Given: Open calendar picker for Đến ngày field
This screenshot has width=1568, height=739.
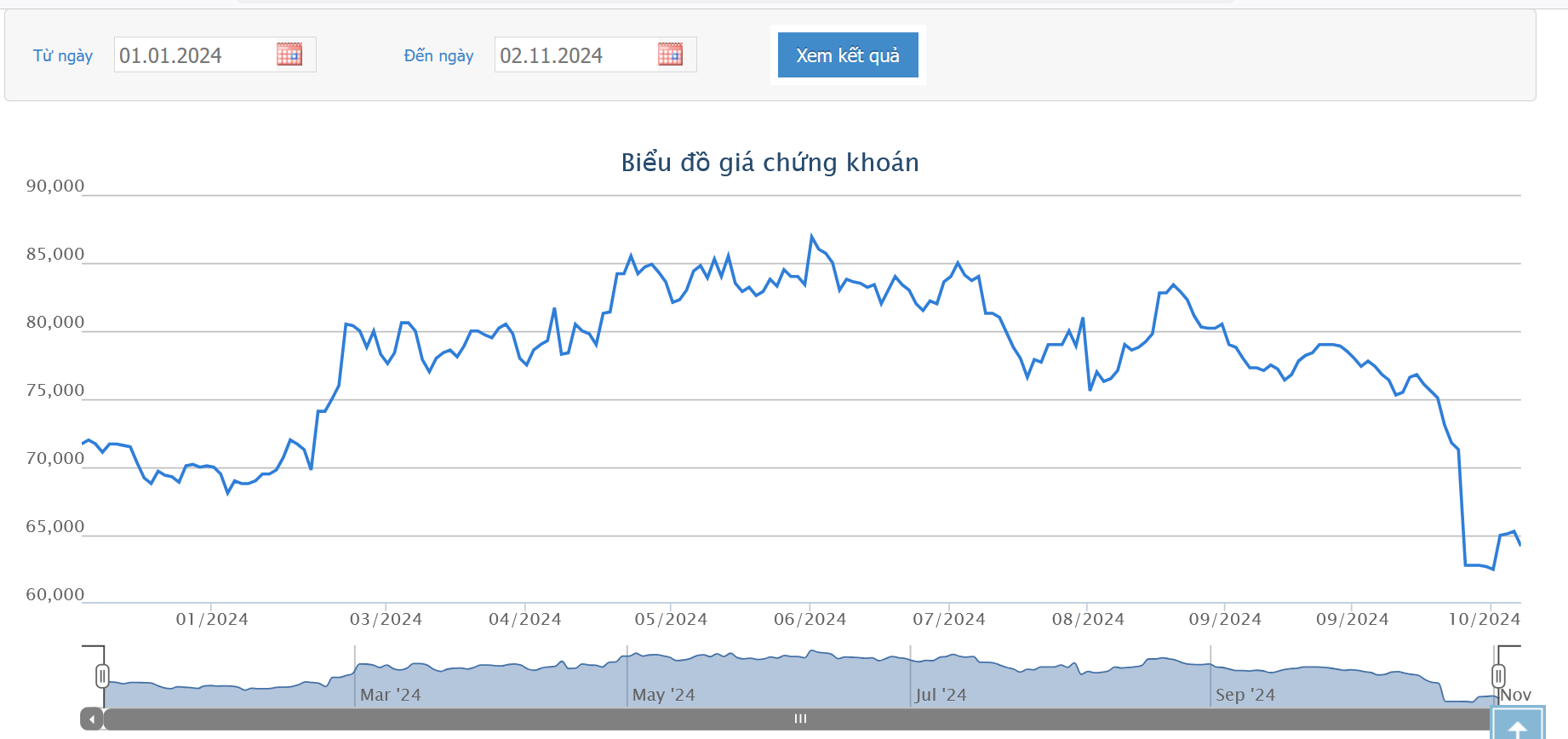Looking at the screenshot, I should click(670, 54).
